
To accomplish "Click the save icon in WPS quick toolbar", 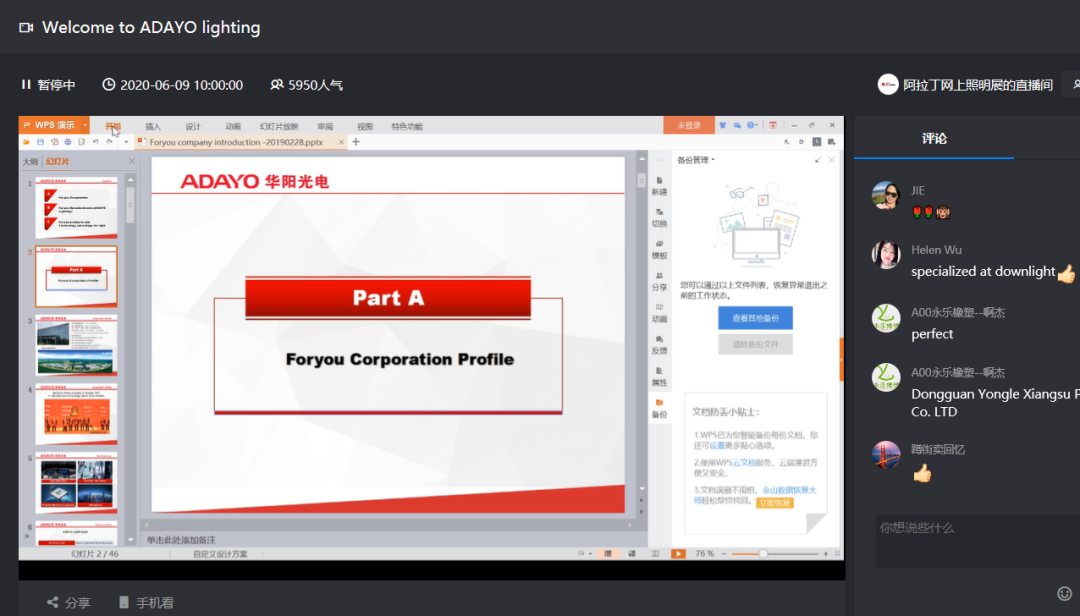I will tap(41, 142).
